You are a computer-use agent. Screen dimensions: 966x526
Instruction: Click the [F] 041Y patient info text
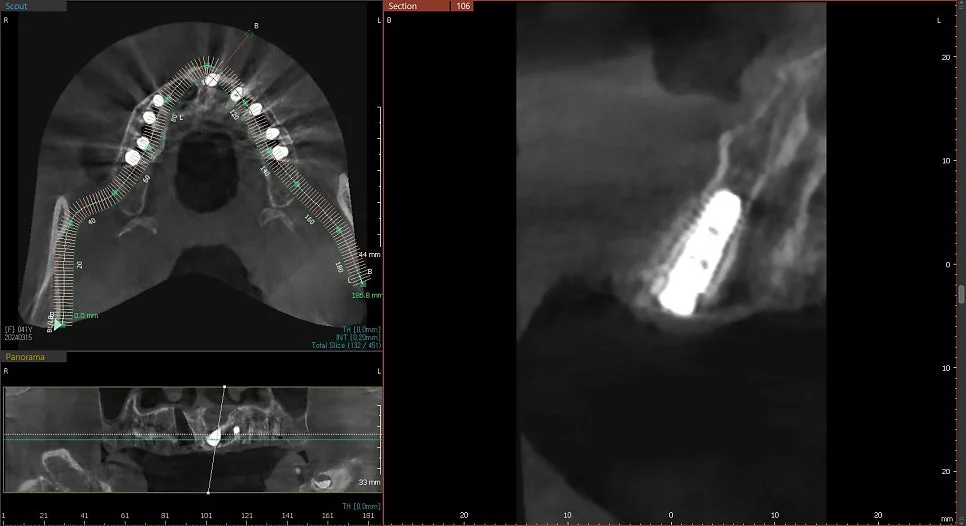pos(18,330)
